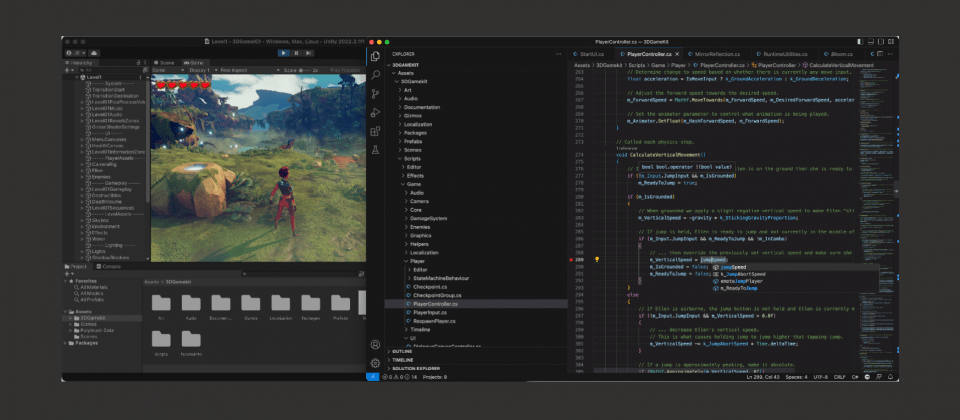Toggle the breakpoint on line 289
Viewport: 960px width, 420px height.
[x=571, y=260]
